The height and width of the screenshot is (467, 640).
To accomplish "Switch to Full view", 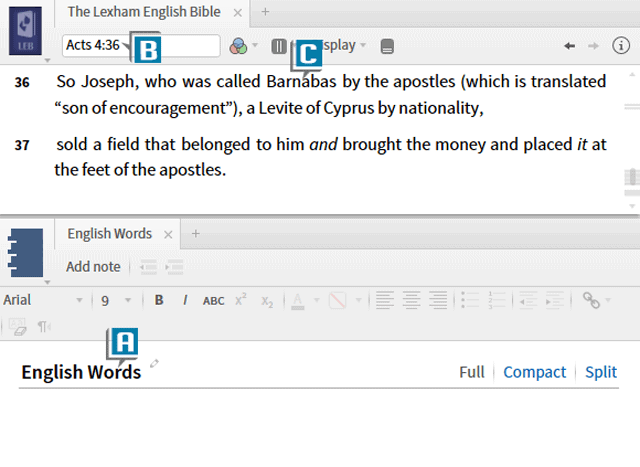I will 472,372.
